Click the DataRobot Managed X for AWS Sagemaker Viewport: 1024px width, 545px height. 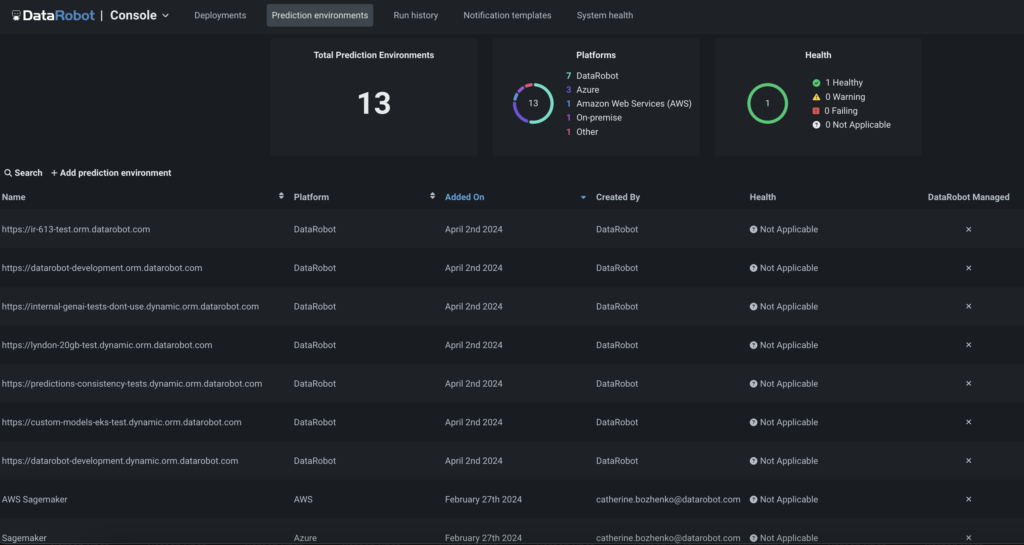(968, 499)
